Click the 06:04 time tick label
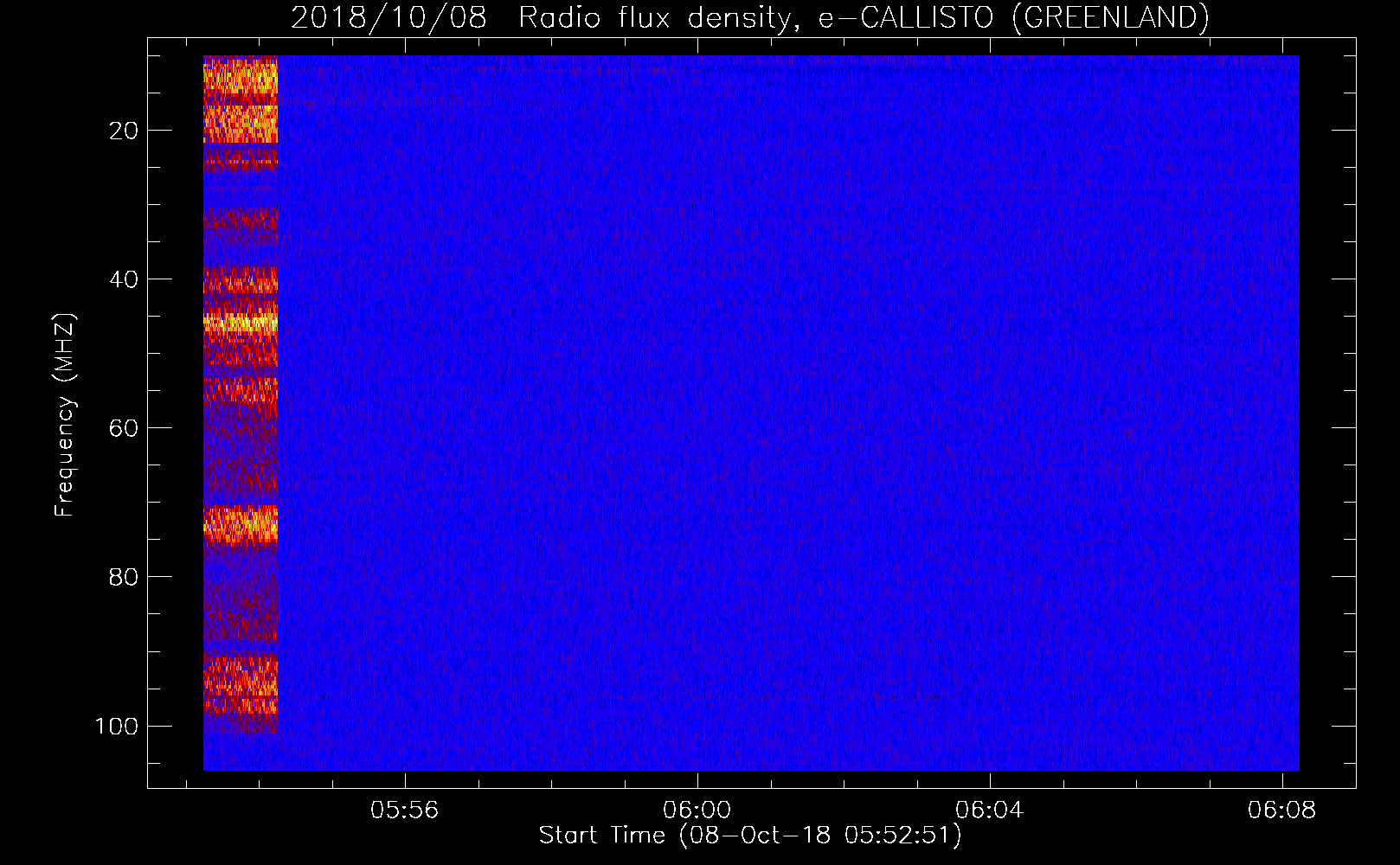The image size is (1400, 865). pos(989,811)
